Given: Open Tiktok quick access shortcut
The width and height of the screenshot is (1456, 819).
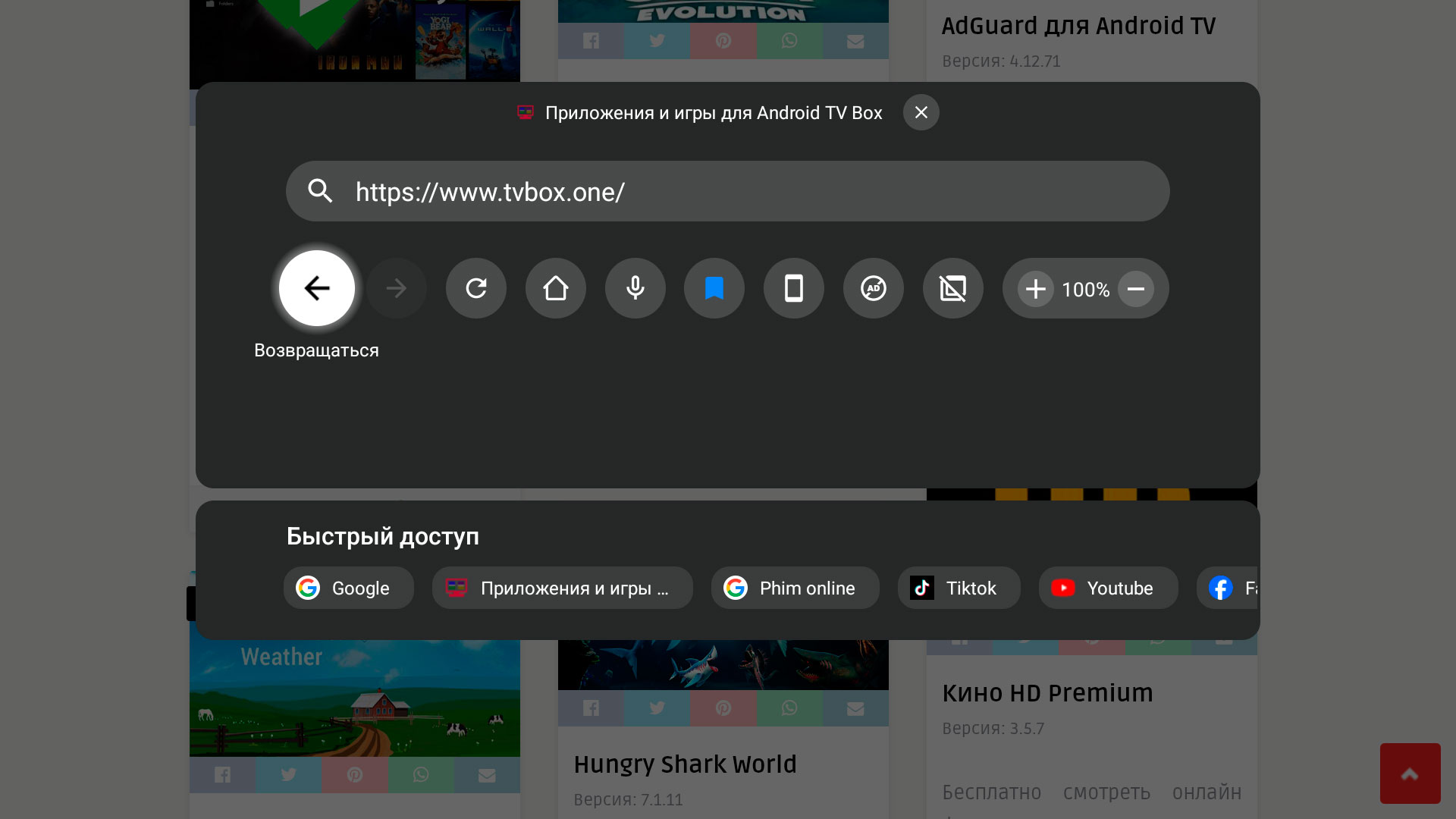Looking at the screenshot, I should click(x=959, y=588).
